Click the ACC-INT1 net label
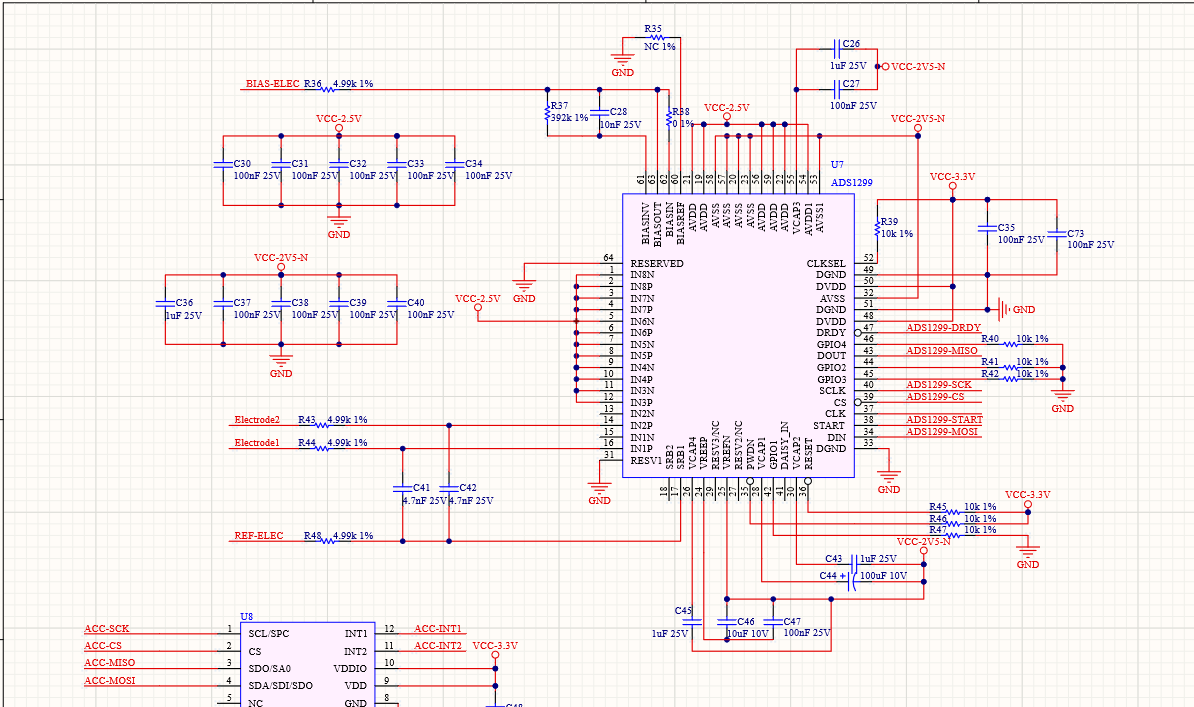The image size is (1194, 707). coord(438,629)
